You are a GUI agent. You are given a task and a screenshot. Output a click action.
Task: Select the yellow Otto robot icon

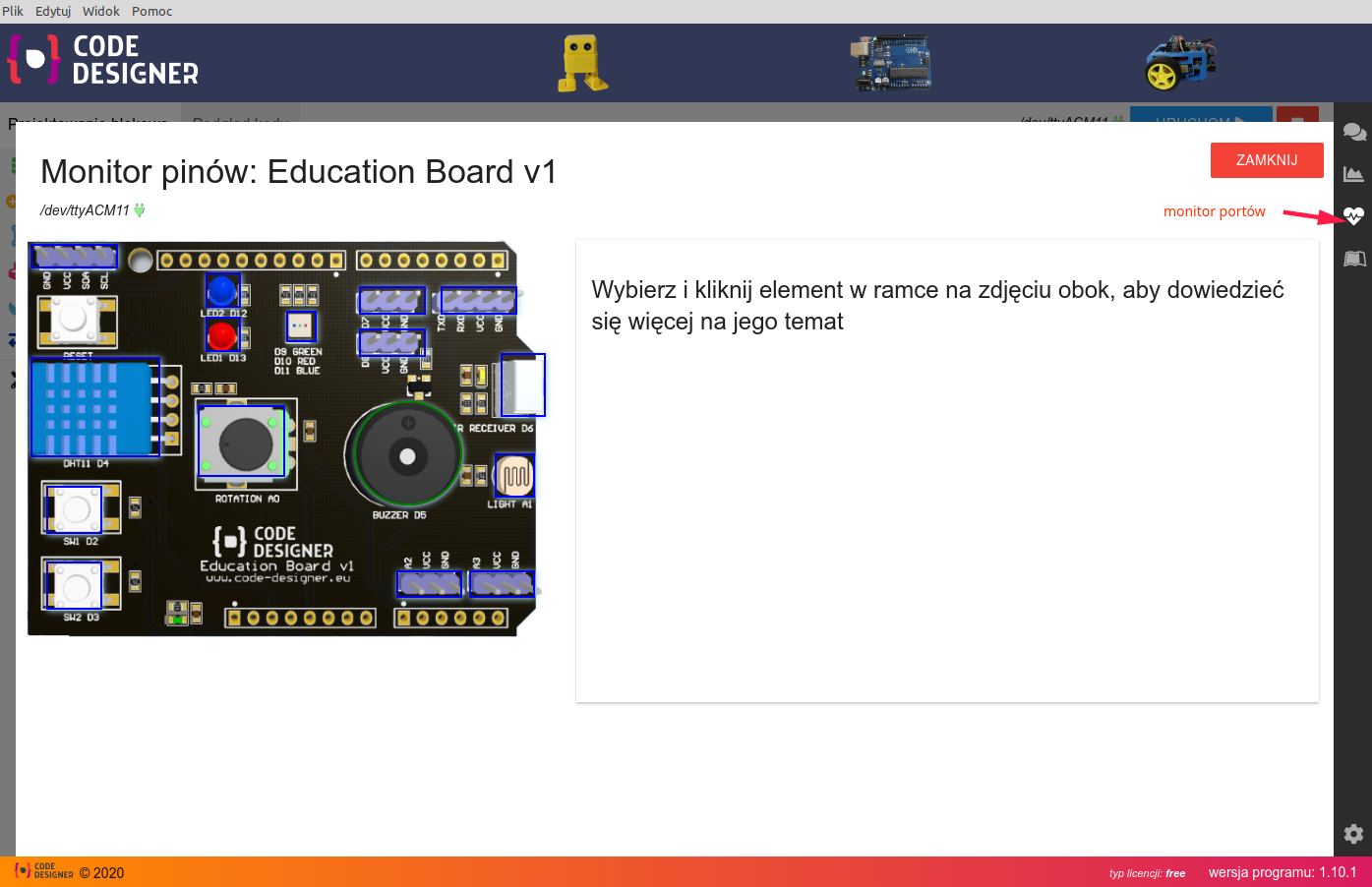pyautogui.click(x=582, y=63)
